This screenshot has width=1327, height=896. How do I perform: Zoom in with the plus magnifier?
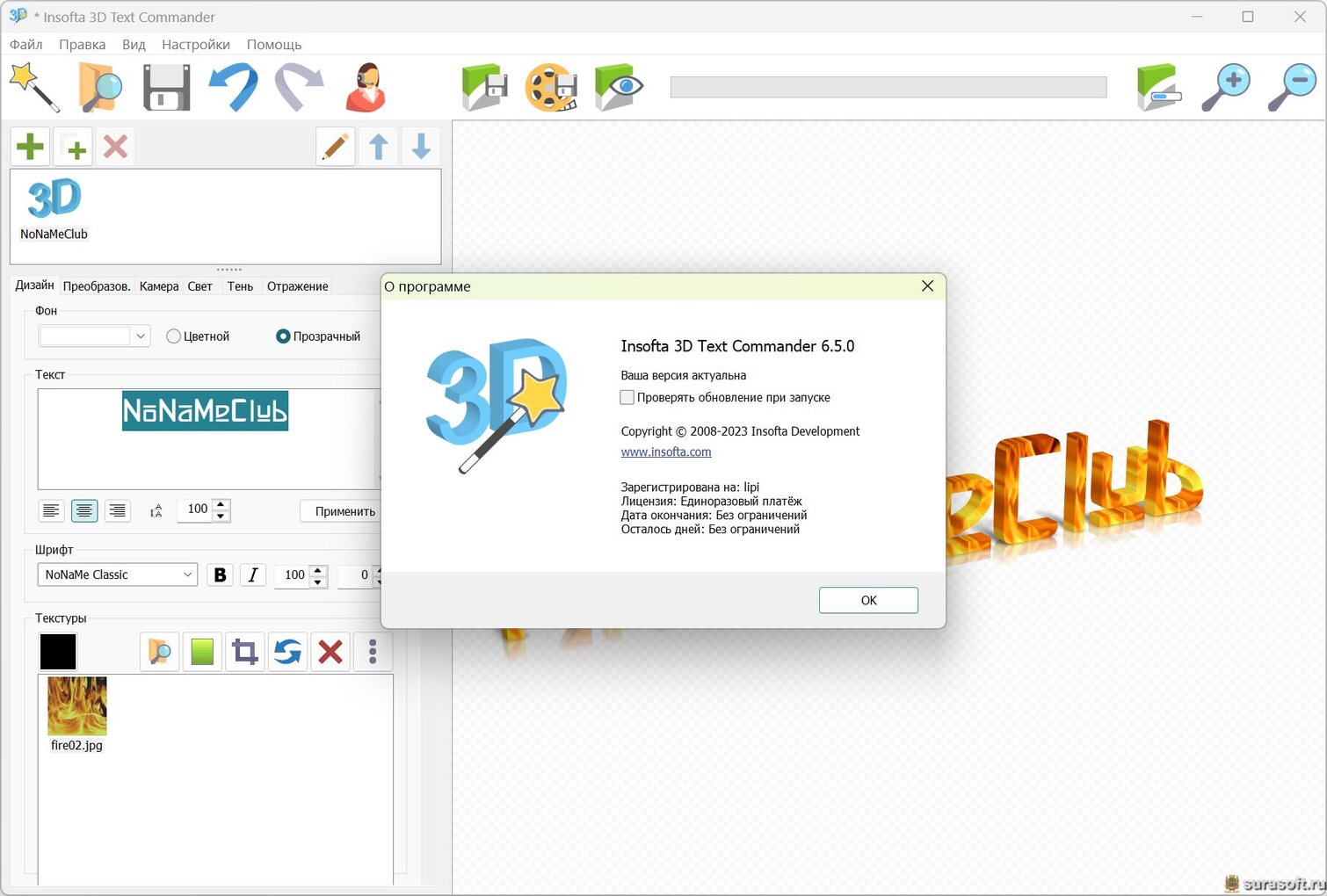[x=1226, y=87]
